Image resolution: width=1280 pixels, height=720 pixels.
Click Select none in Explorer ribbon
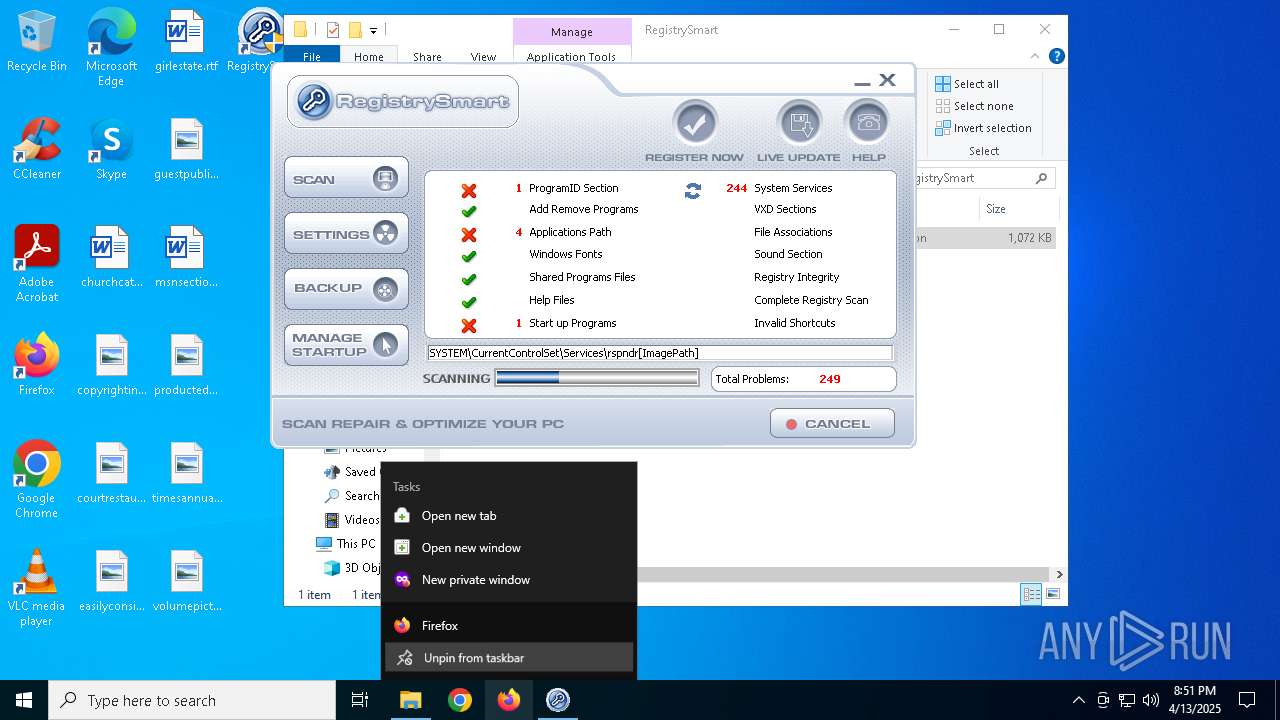click(x=974, y=106)
